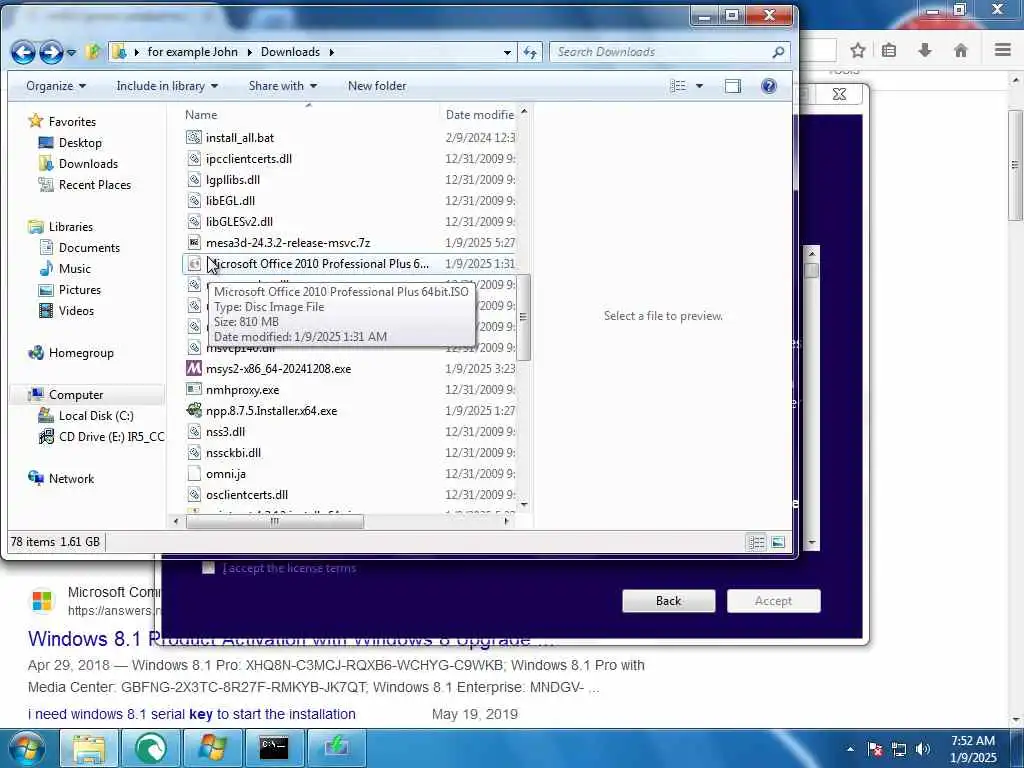Select Libraries in navigation pane
The height and width of the screenshot is (768, 1024).
pyautogui.click(x=71, y=227)
